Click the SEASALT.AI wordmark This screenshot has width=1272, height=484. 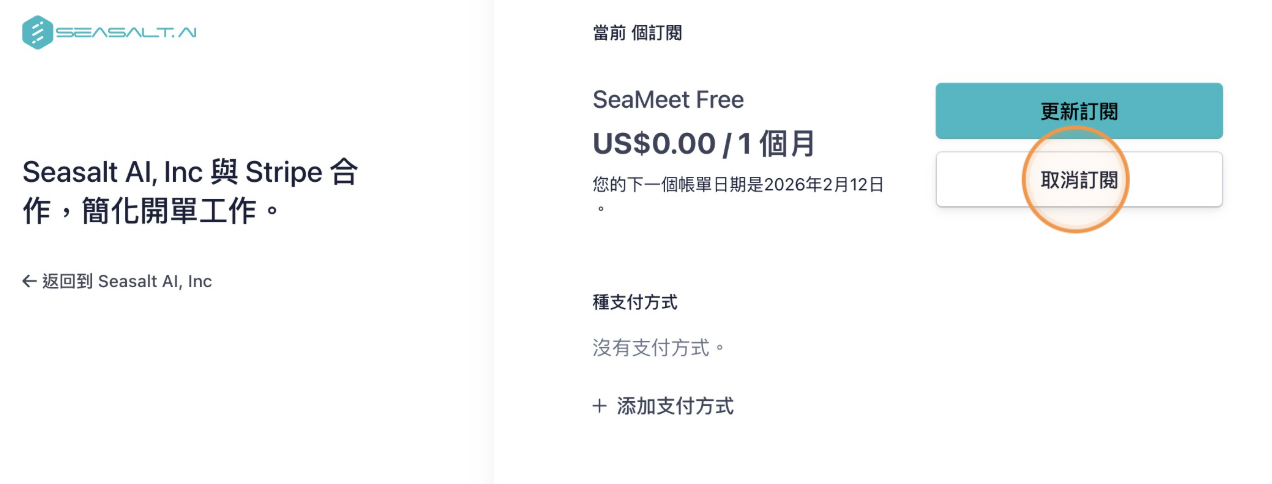click(126, 32)
